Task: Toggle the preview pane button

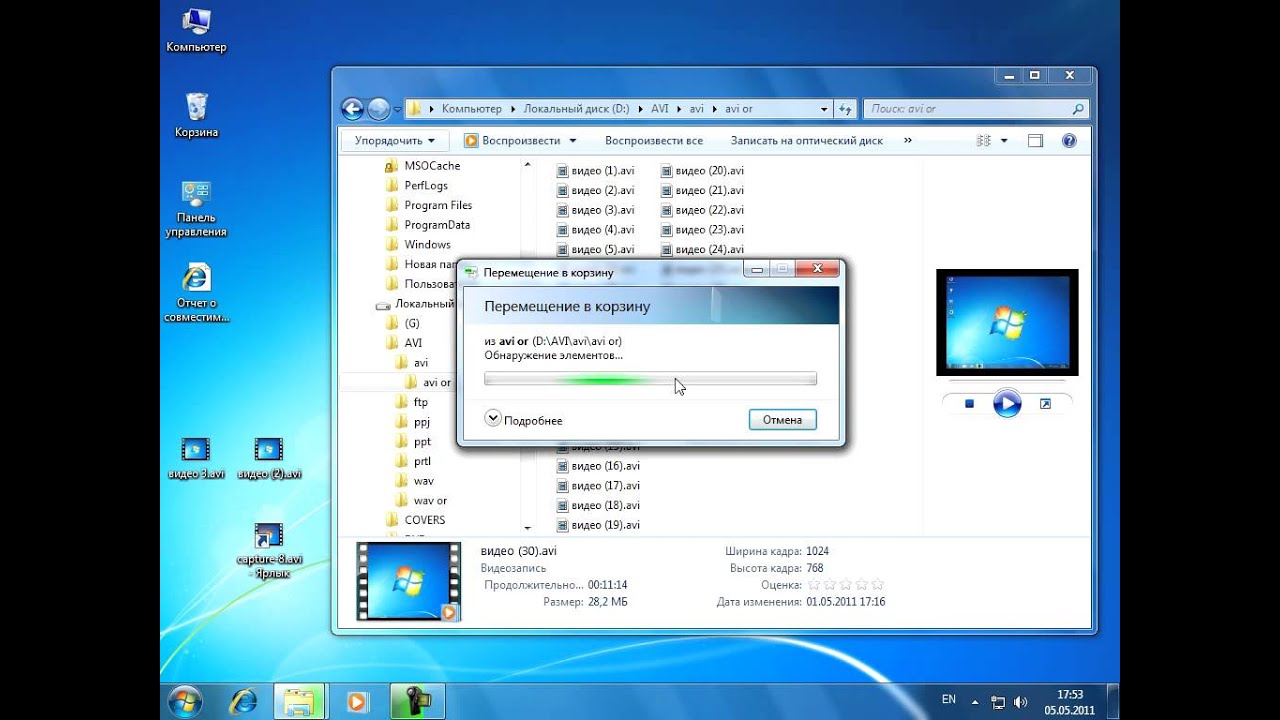Action: (x=1035, y=141)
